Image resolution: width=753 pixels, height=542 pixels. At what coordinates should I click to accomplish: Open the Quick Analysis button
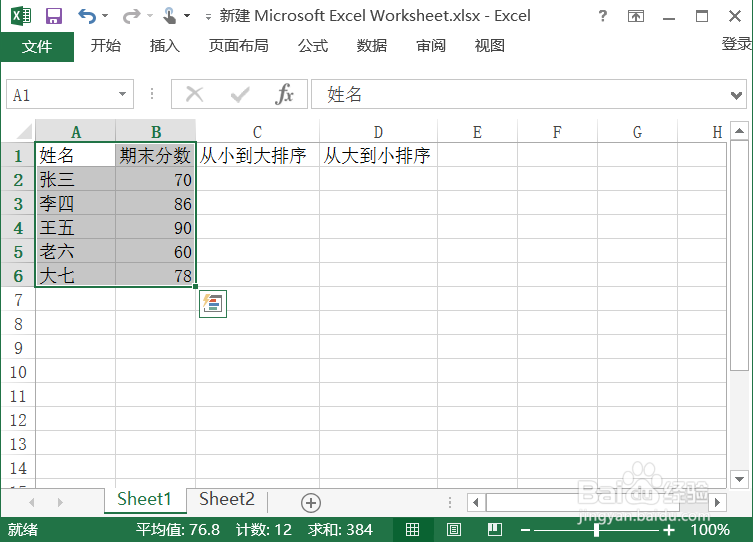(213, 304)
